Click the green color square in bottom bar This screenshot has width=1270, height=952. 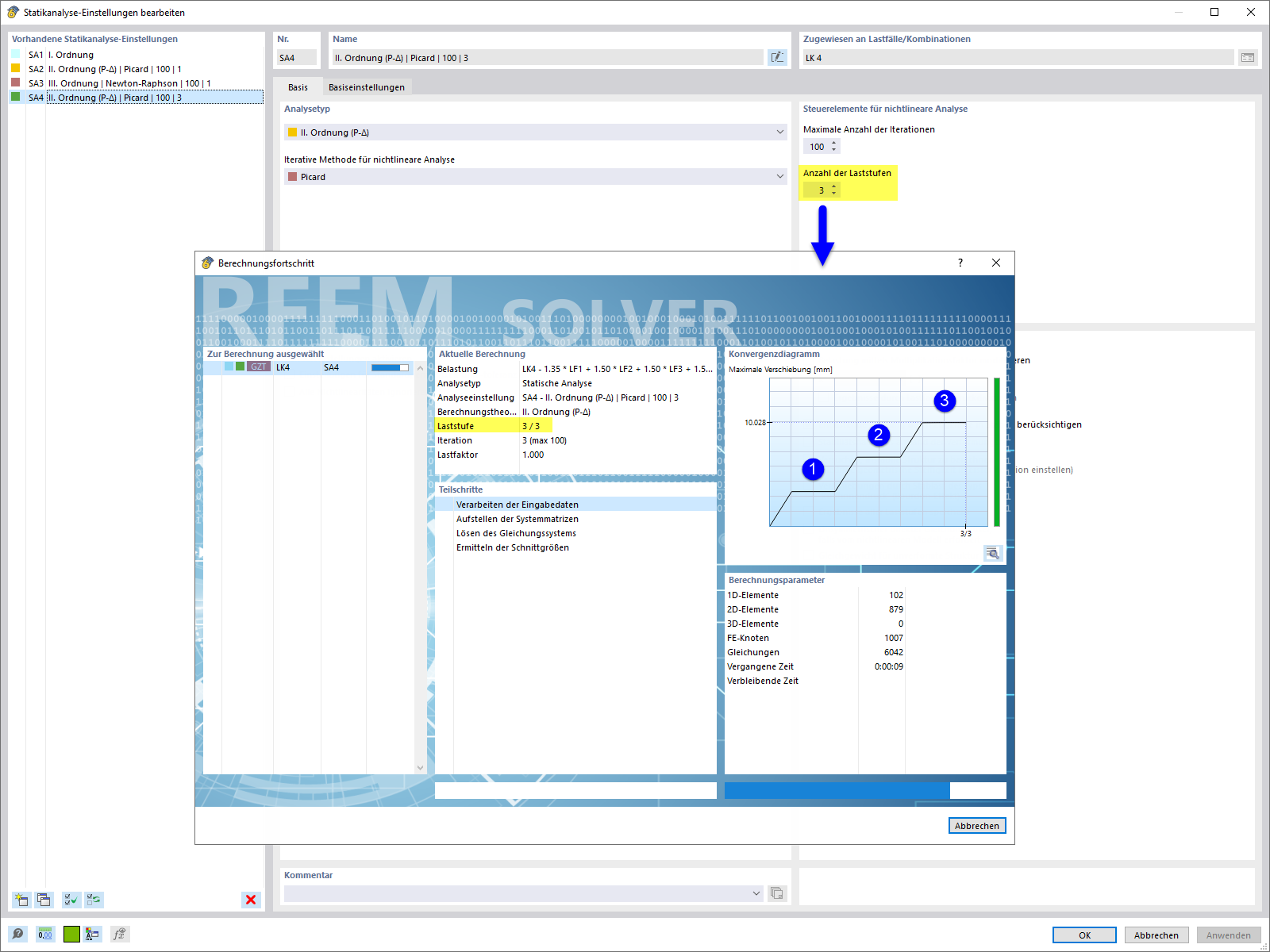point(71,935)
